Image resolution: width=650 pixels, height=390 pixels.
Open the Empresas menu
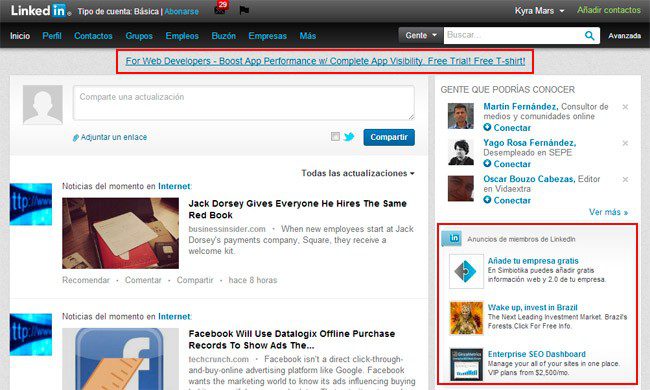click(x=267, y=36)
